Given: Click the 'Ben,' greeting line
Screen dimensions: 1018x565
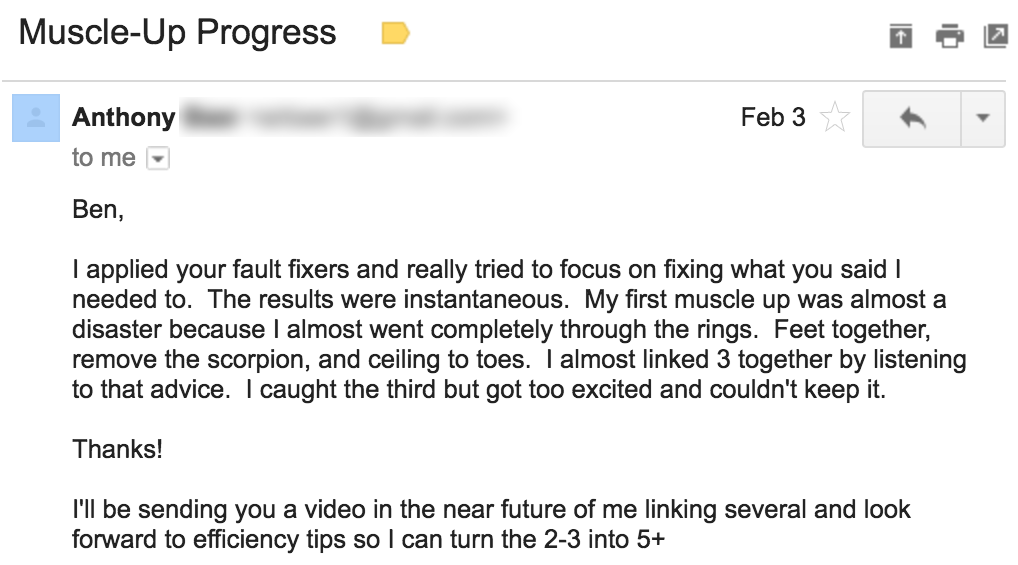Looking at the screenshot, I should 98,210.
